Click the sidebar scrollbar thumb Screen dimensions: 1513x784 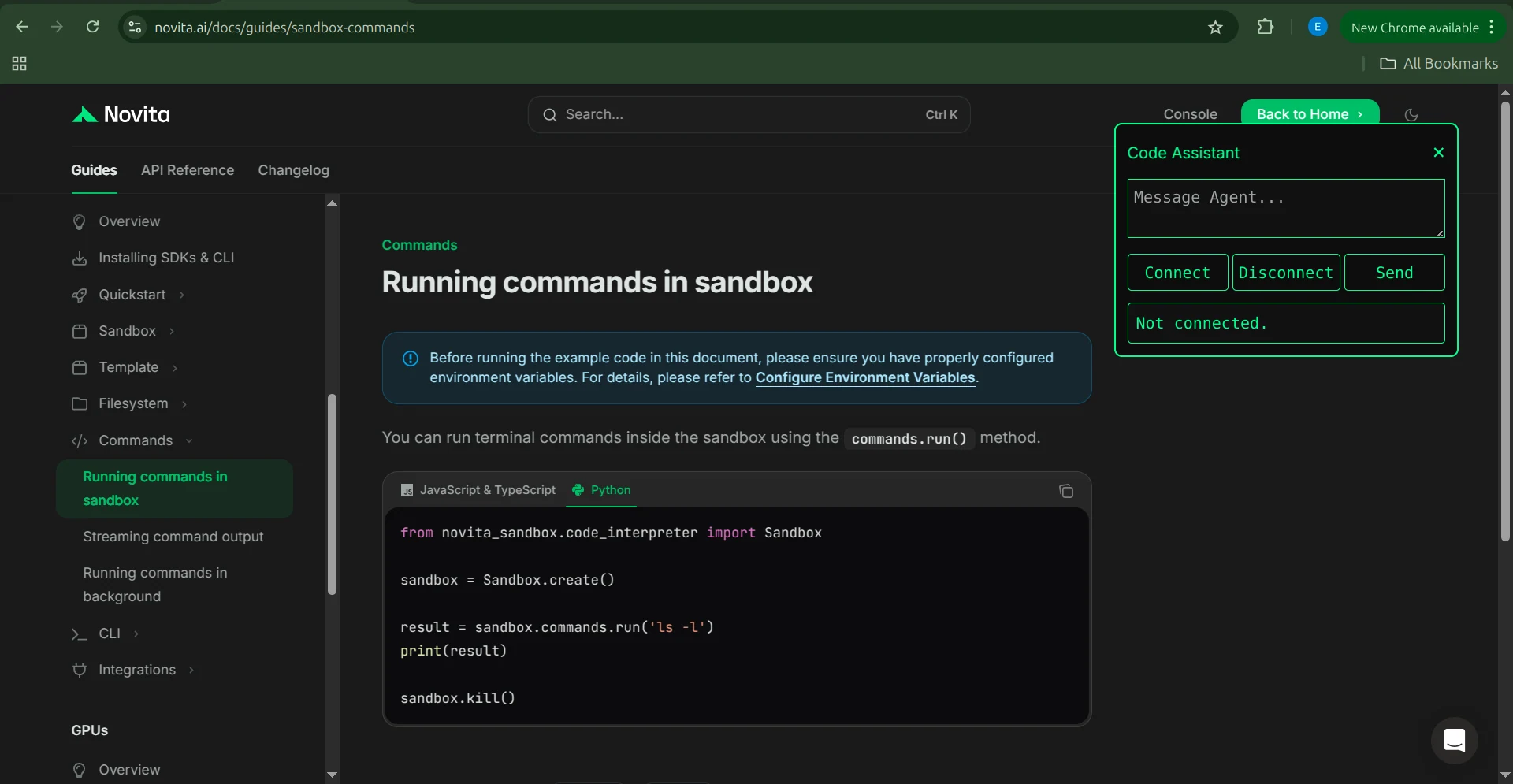332,494
